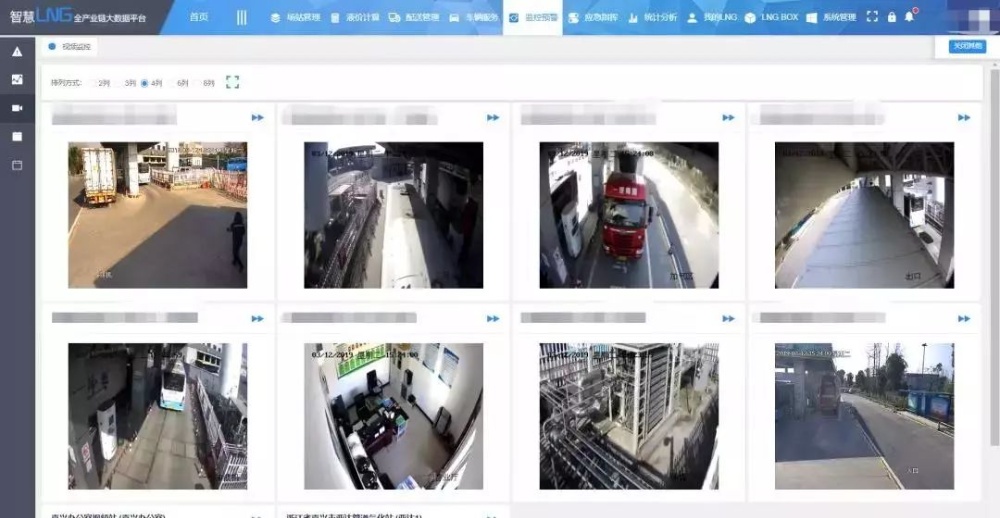1000x518 pixels.
Task: Click fast-forward arrows above 出口 exit feed
Action: pos(964,117)
